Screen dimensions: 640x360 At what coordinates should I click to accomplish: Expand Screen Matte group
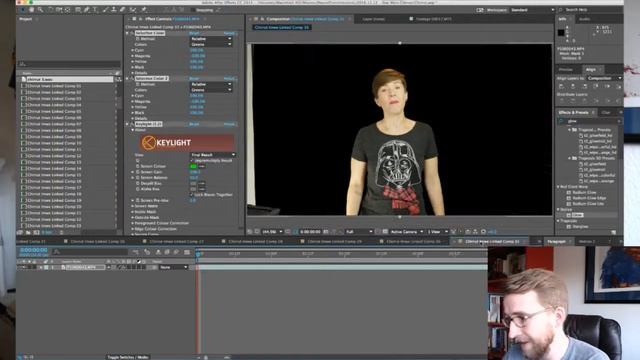point(133,206)
